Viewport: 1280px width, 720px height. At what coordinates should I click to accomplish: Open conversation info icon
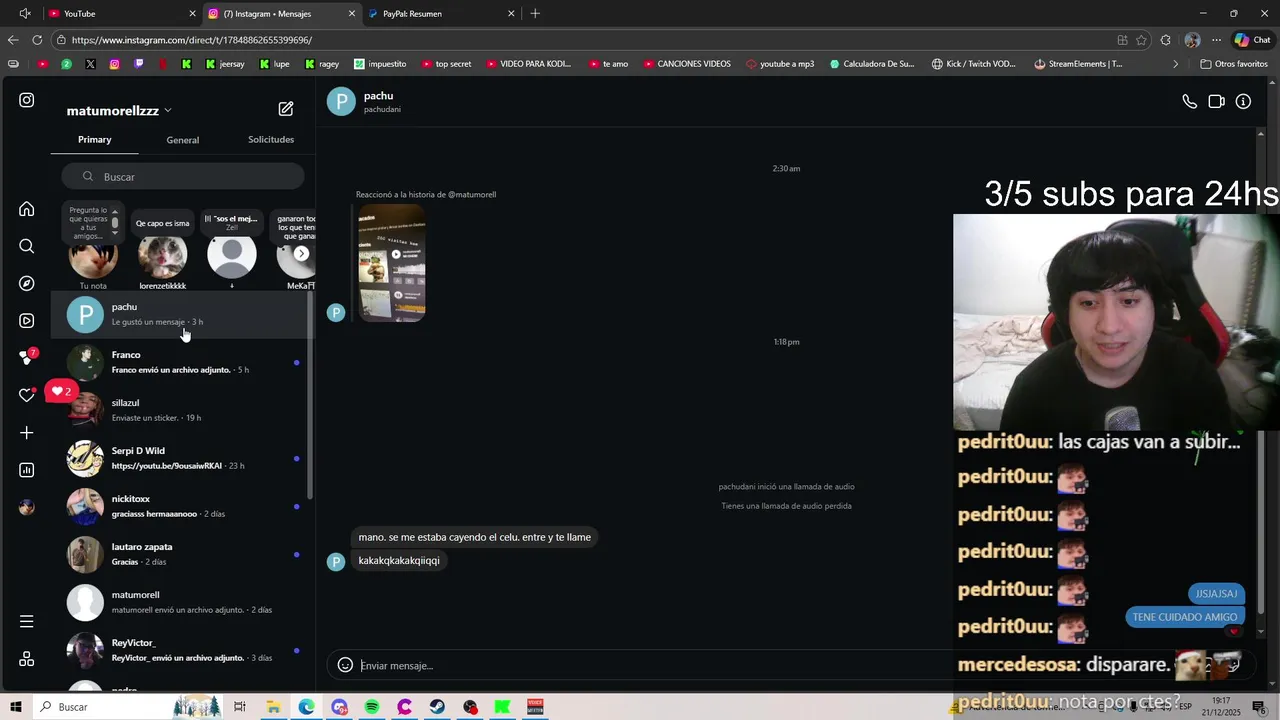click(1243, 101)
